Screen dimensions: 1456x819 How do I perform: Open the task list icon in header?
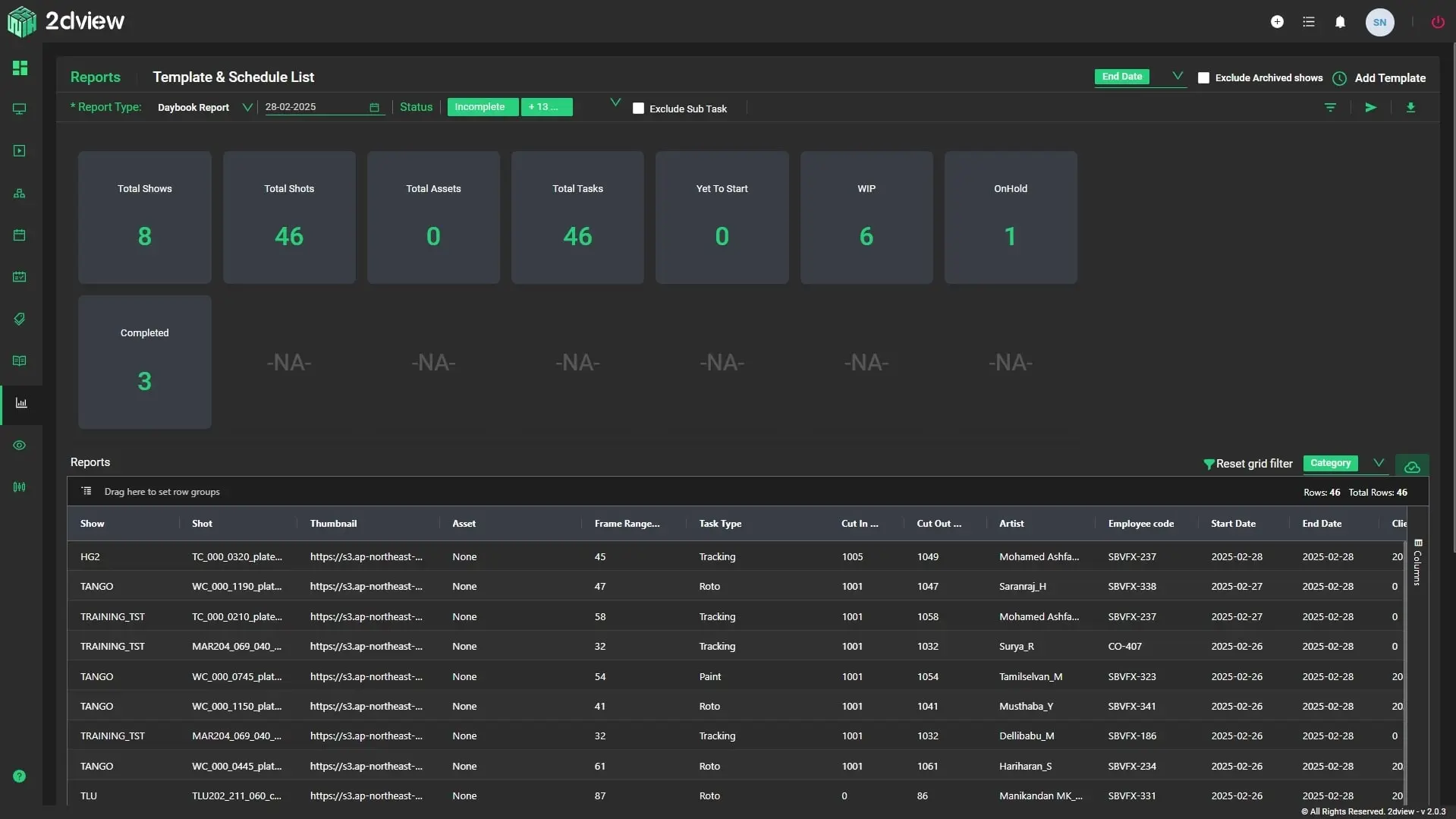1309,22
